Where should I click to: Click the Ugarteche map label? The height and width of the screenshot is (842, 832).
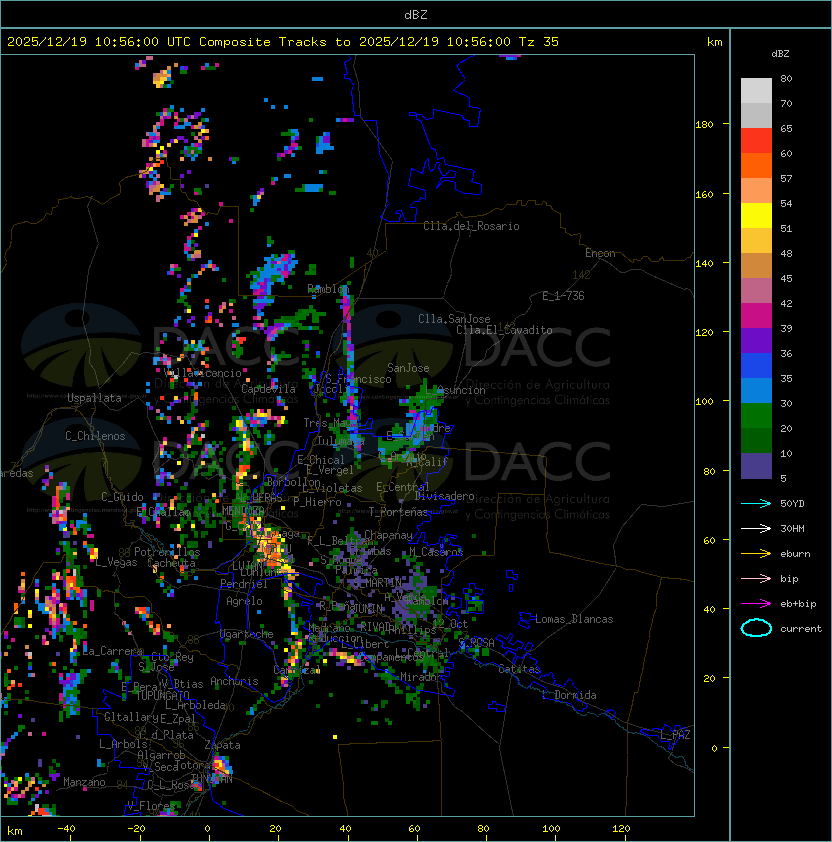pos(247,634)
